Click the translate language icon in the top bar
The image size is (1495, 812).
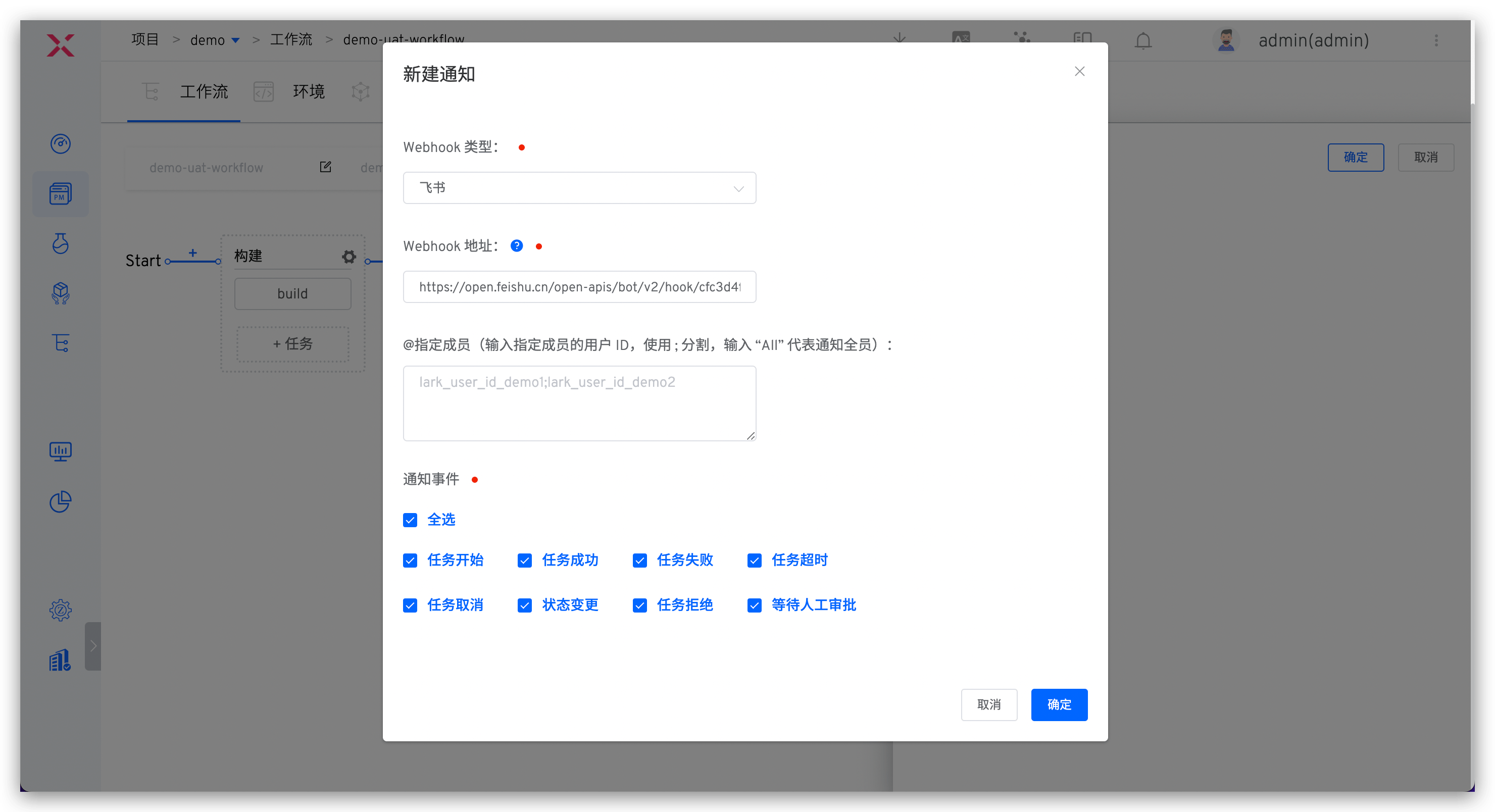[961, 38]
